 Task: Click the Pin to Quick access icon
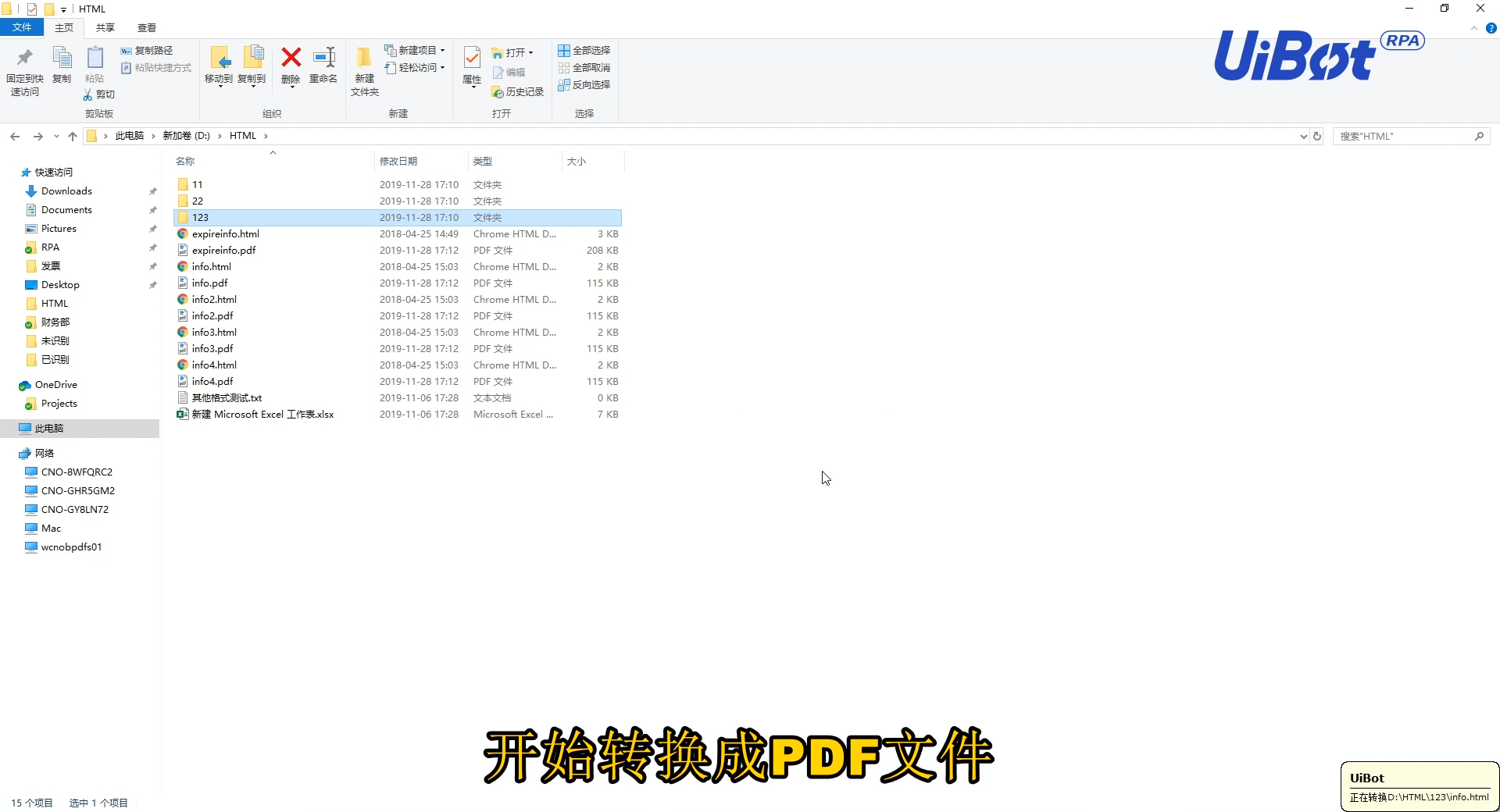pos(25,58)
